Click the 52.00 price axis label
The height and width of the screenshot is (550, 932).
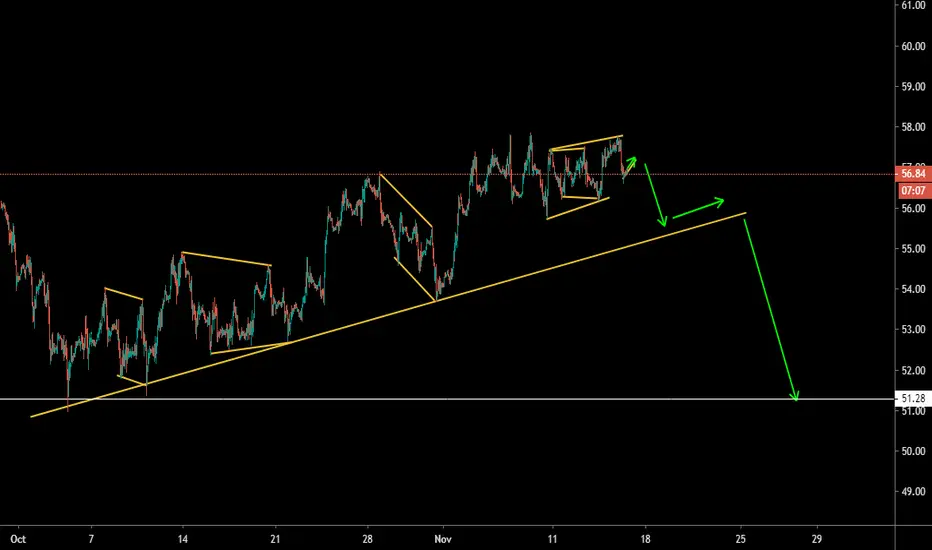913,370
